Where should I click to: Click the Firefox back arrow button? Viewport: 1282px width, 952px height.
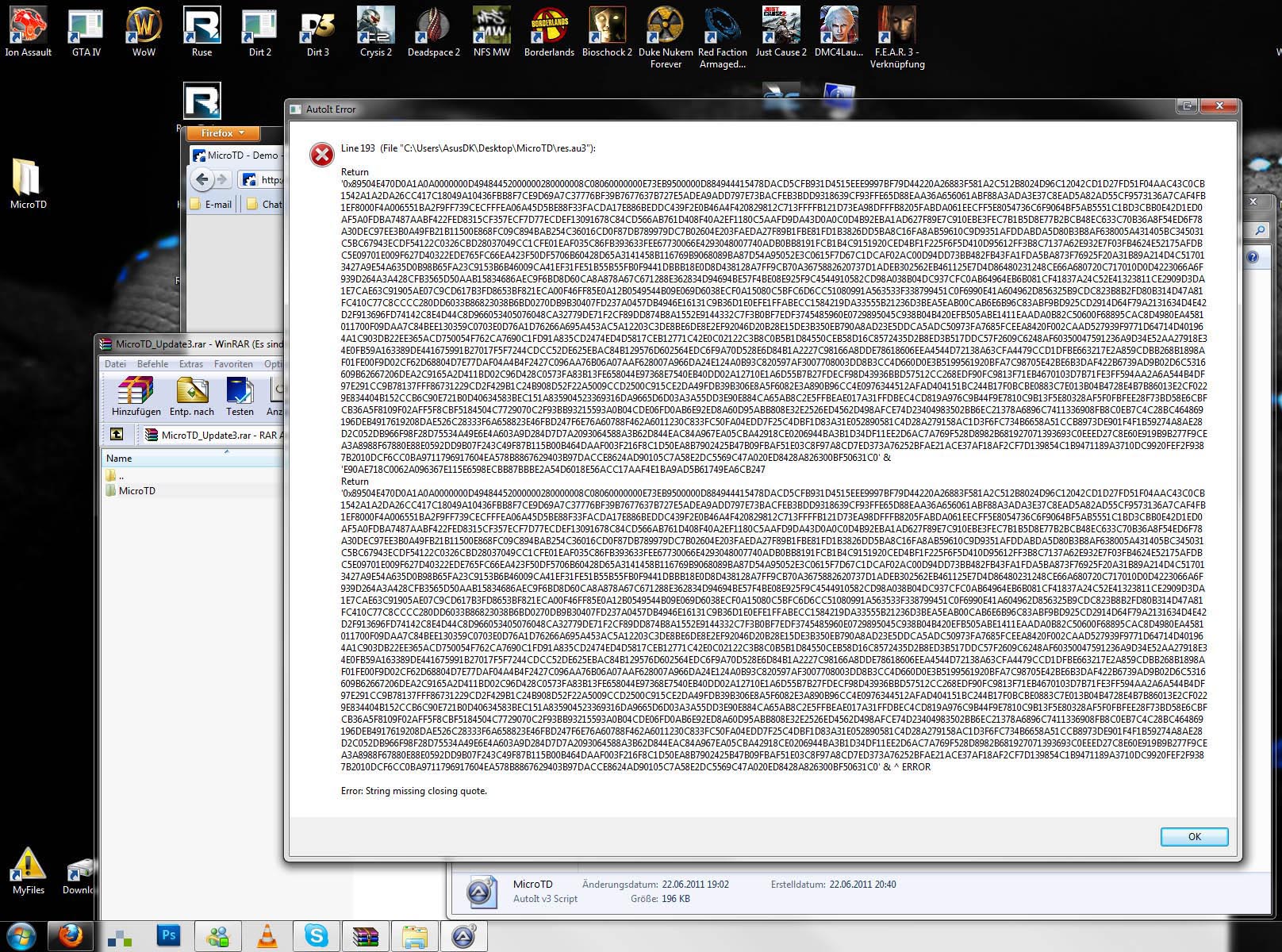tap(202, 179)
